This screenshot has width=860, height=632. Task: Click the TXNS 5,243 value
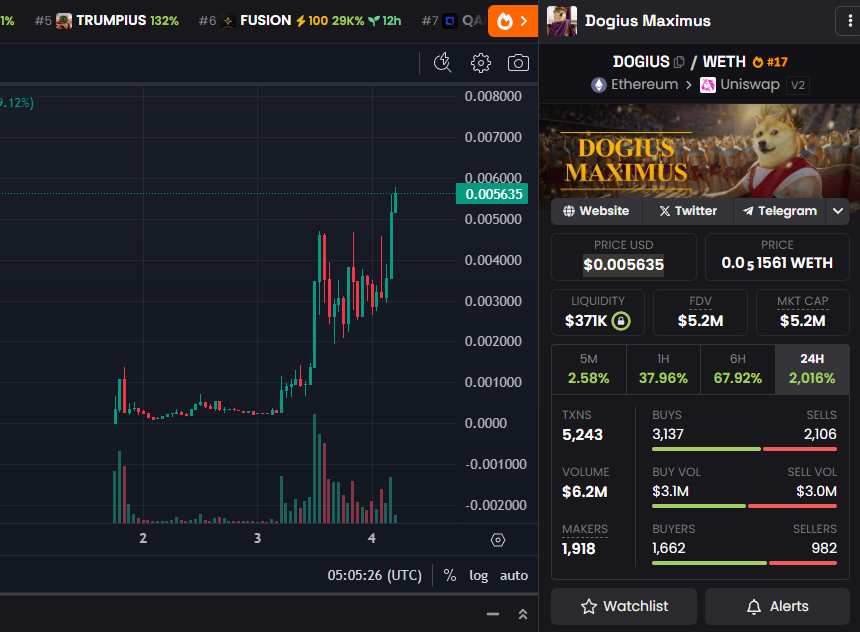click(x=582, y=435)
